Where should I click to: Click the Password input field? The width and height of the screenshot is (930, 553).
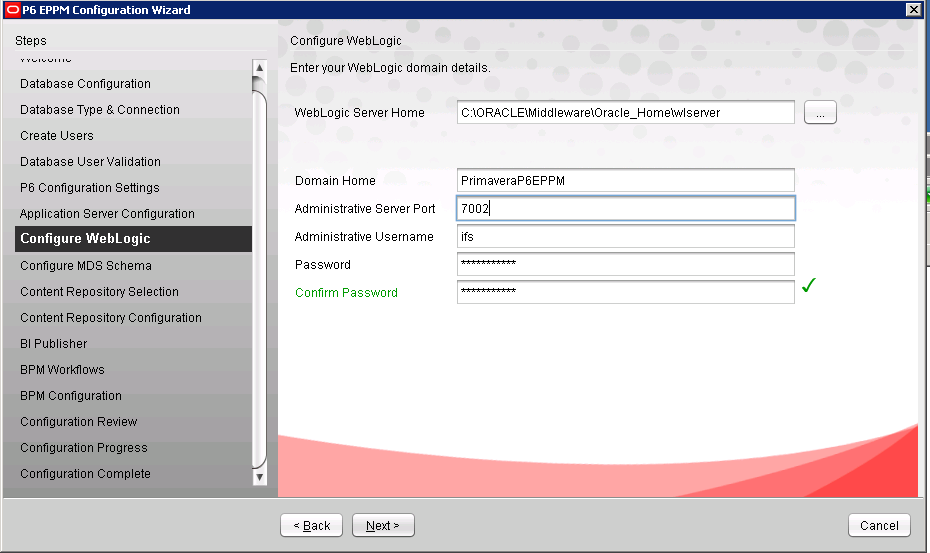(x=625, y=264)
